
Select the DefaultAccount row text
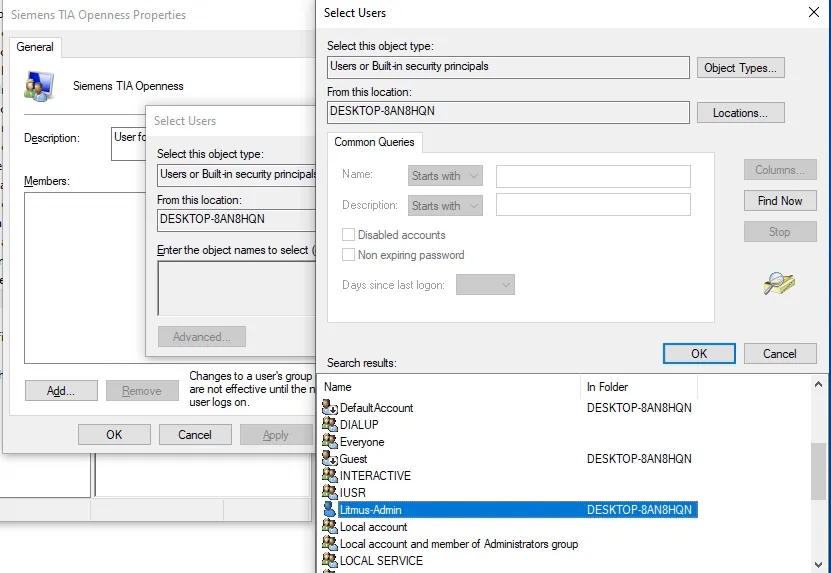[x=376, y=408]
